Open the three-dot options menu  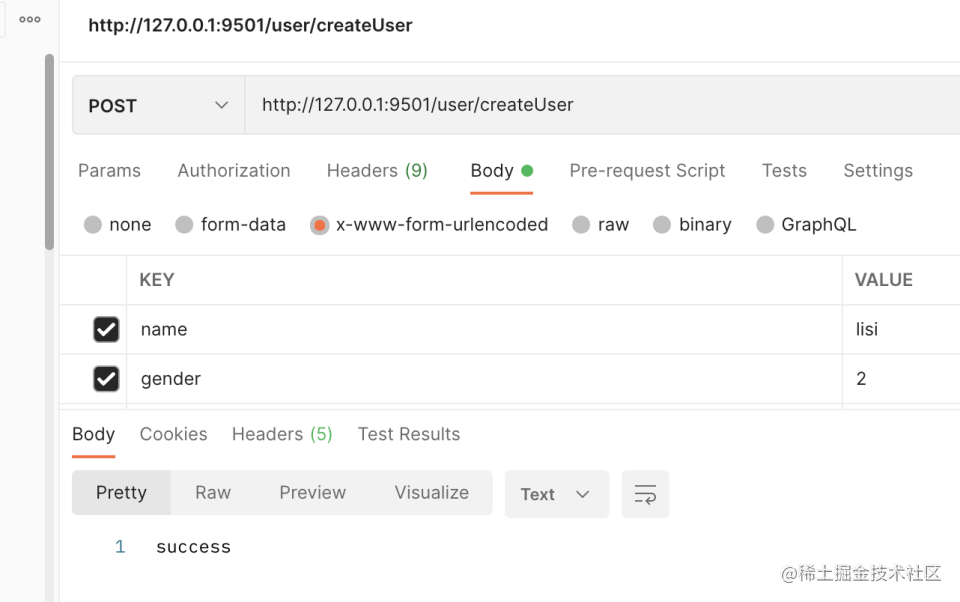[x=29, y=20]
